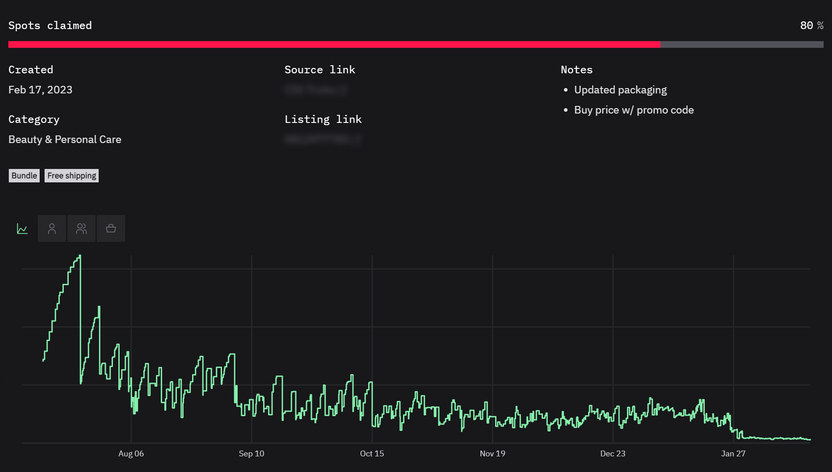Viewport: 832px width, 472px height.
Task: Click the Beauty & Personal Care category
Action: click(65, 139)
